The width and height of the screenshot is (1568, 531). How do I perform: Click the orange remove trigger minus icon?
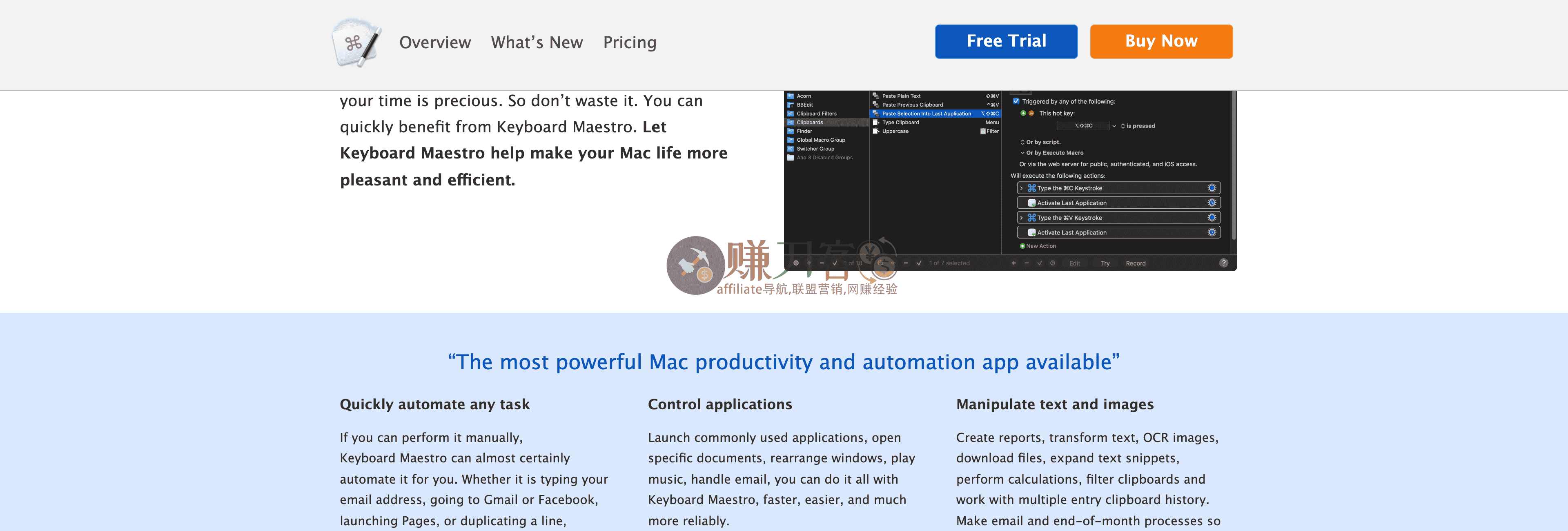tap(1031, 113)
